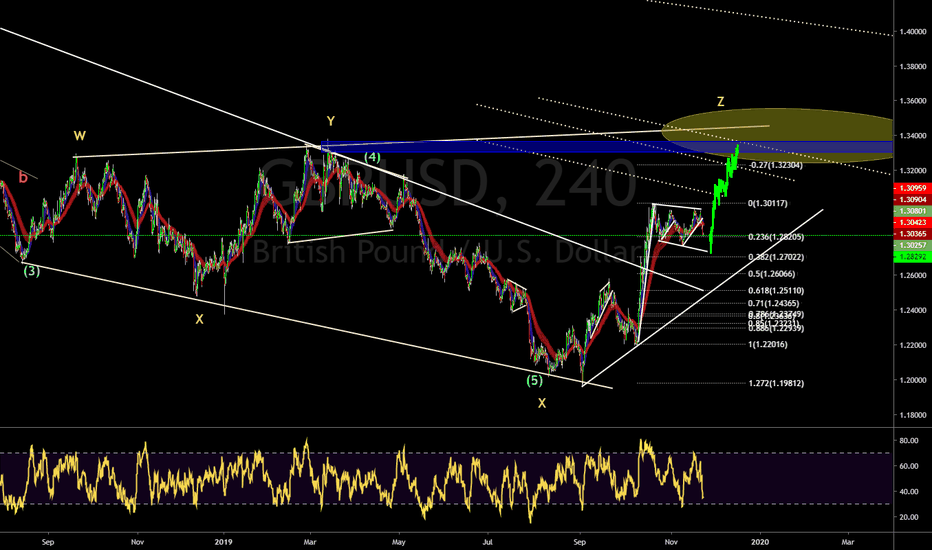Select the yellow Y wave label

329,121
